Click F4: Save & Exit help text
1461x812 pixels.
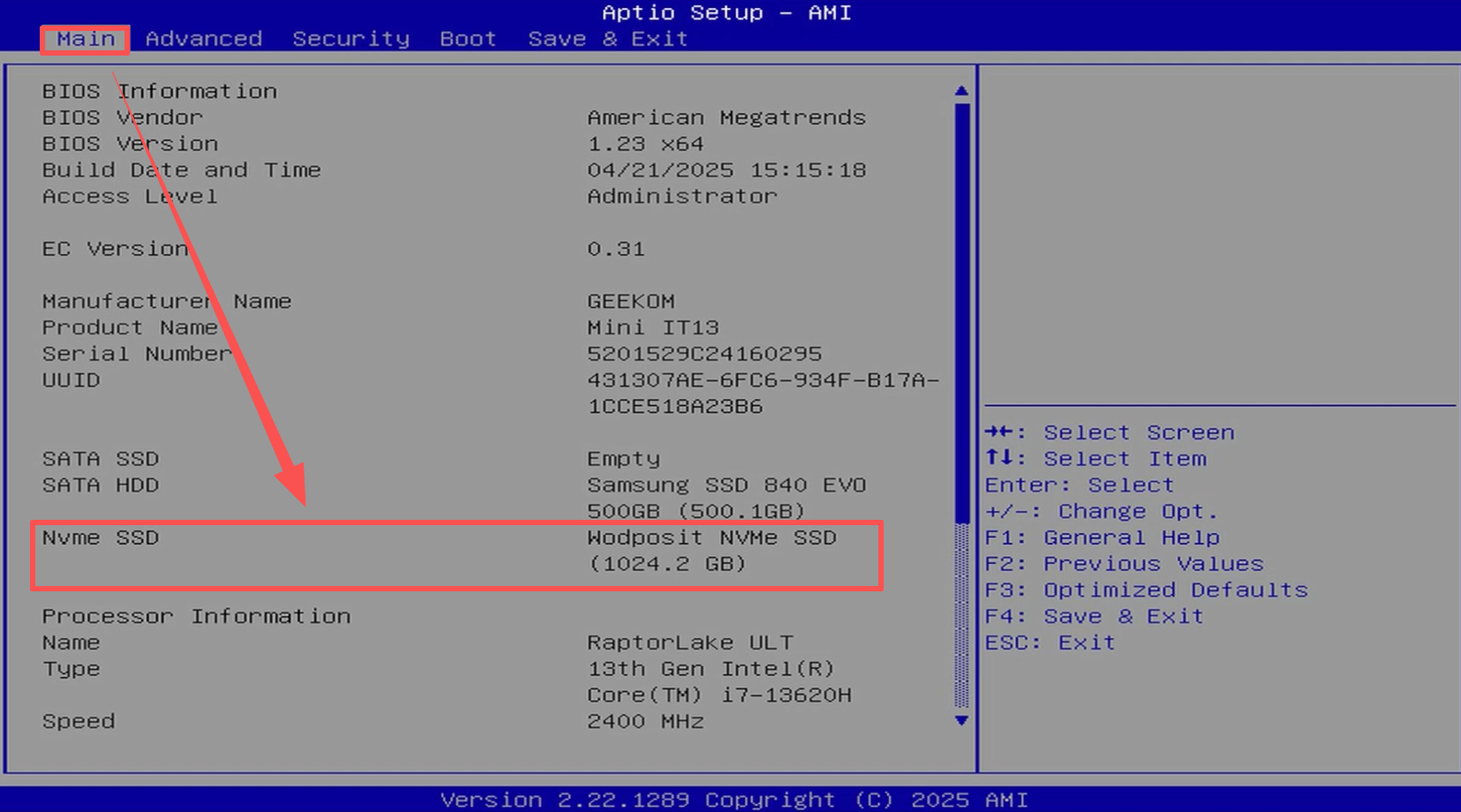point(1094,616)
